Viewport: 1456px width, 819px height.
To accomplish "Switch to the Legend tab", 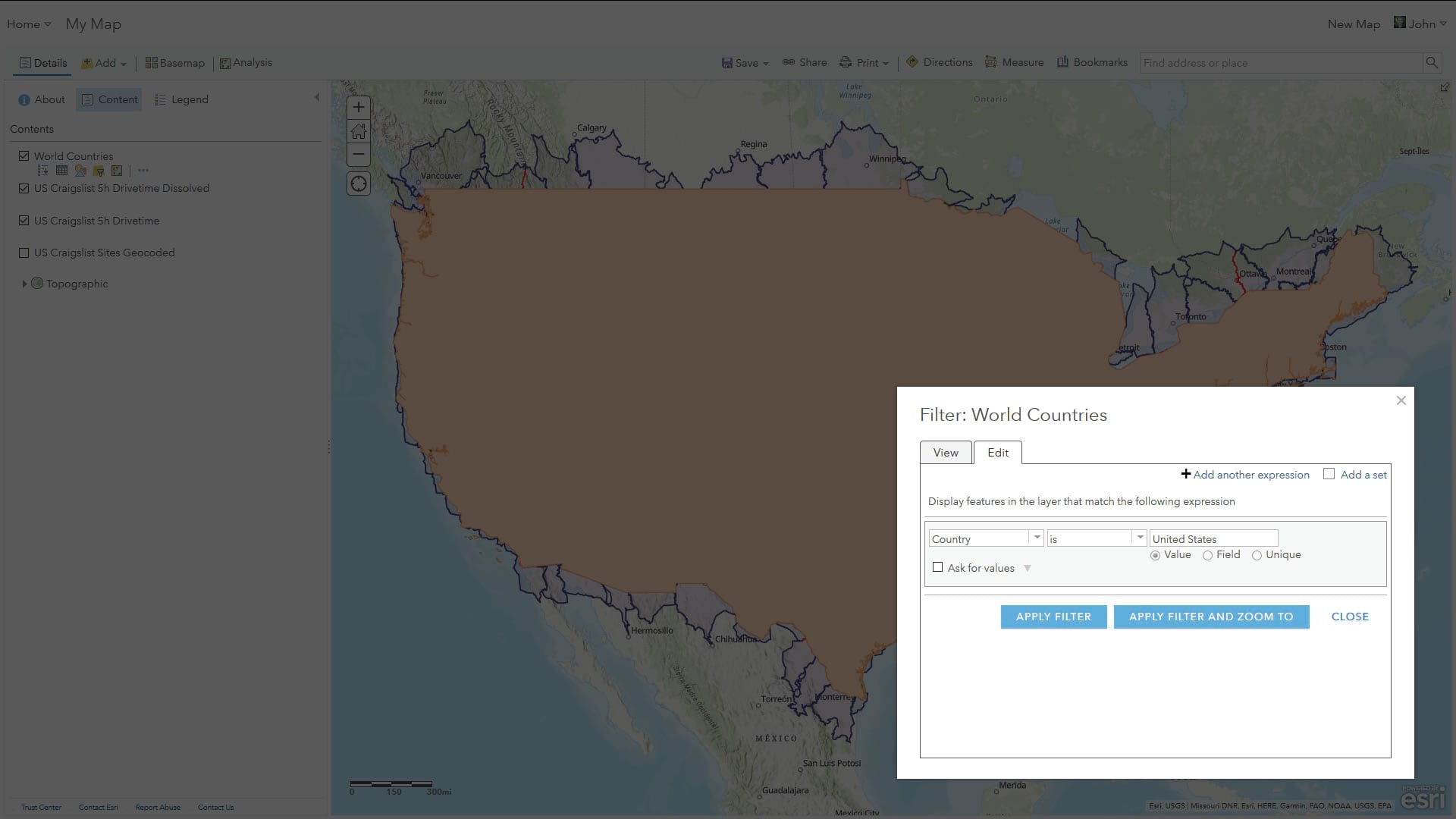I will [181, 99].
